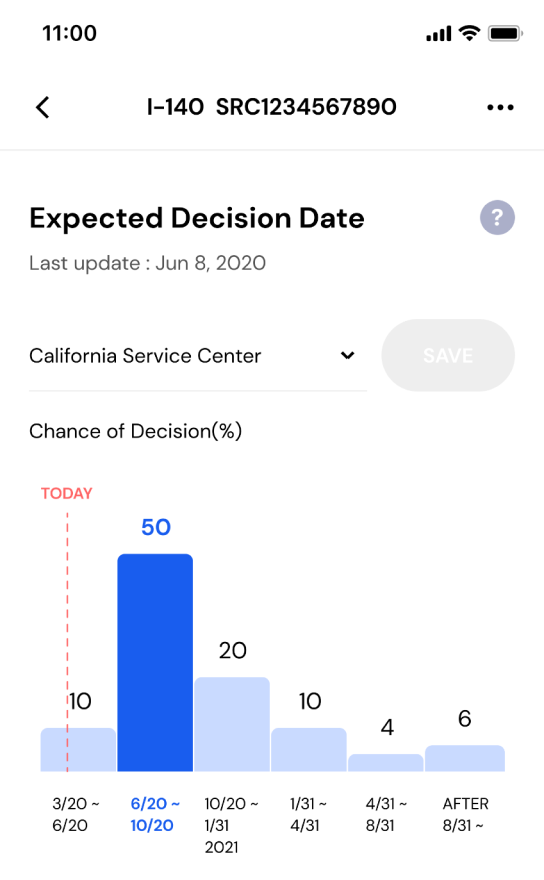
Task: Tap the TODAY marker label
Action: tap(66, 493)
